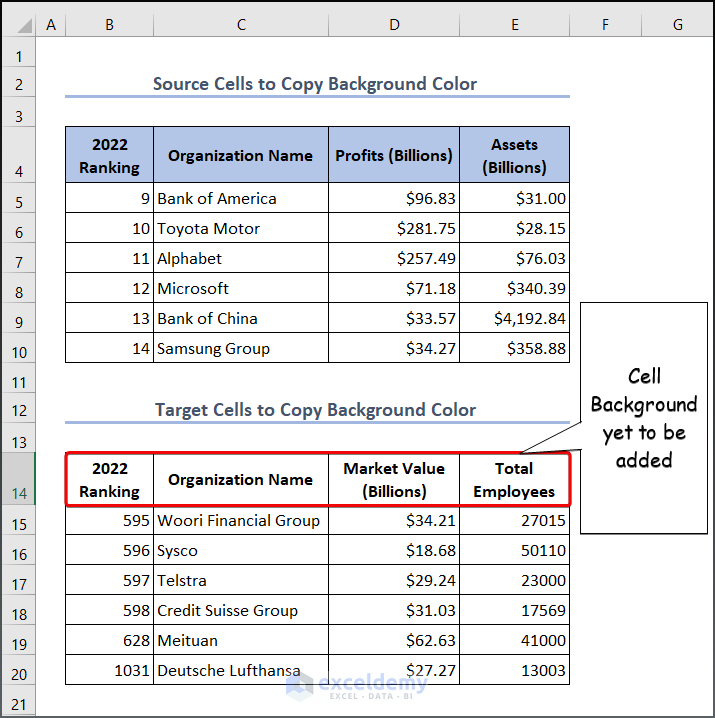Click cell 'Woori Financial Group'

click(x=241, y=520)
